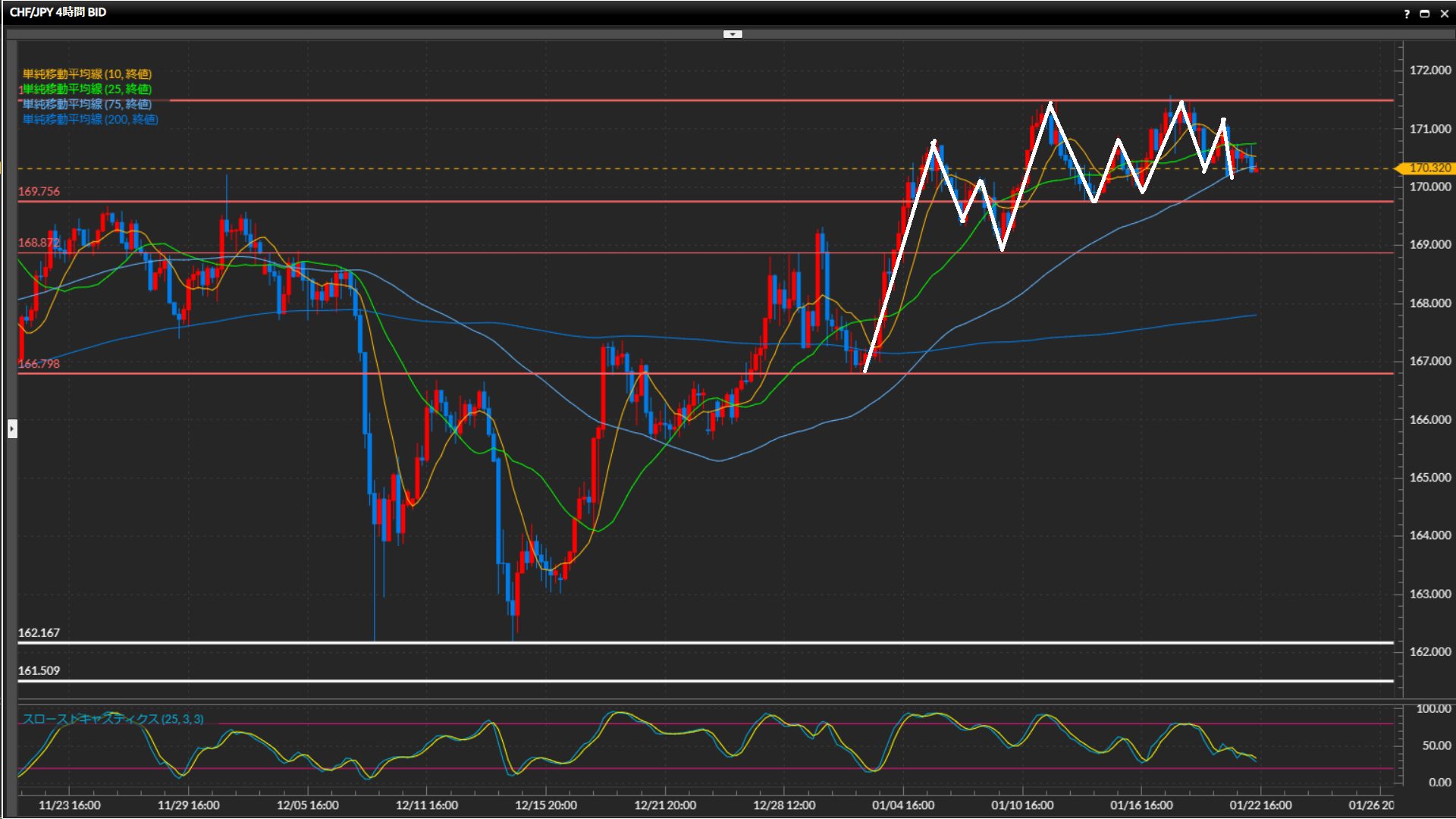Select the 168.872 horizontal line label
Viewport: 1456px width, 819px height.
(x=39, y=243)
